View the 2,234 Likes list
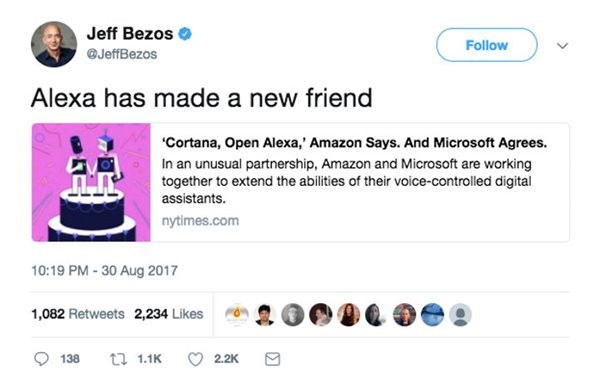The height and width of the screenshot is (383, 600). [169, 314]
